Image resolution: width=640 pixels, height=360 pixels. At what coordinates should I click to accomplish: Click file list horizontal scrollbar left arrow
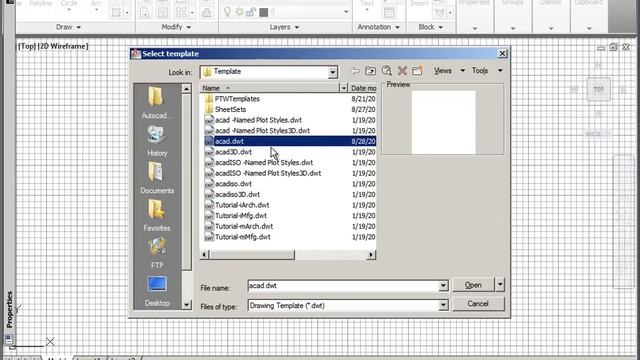204,255
